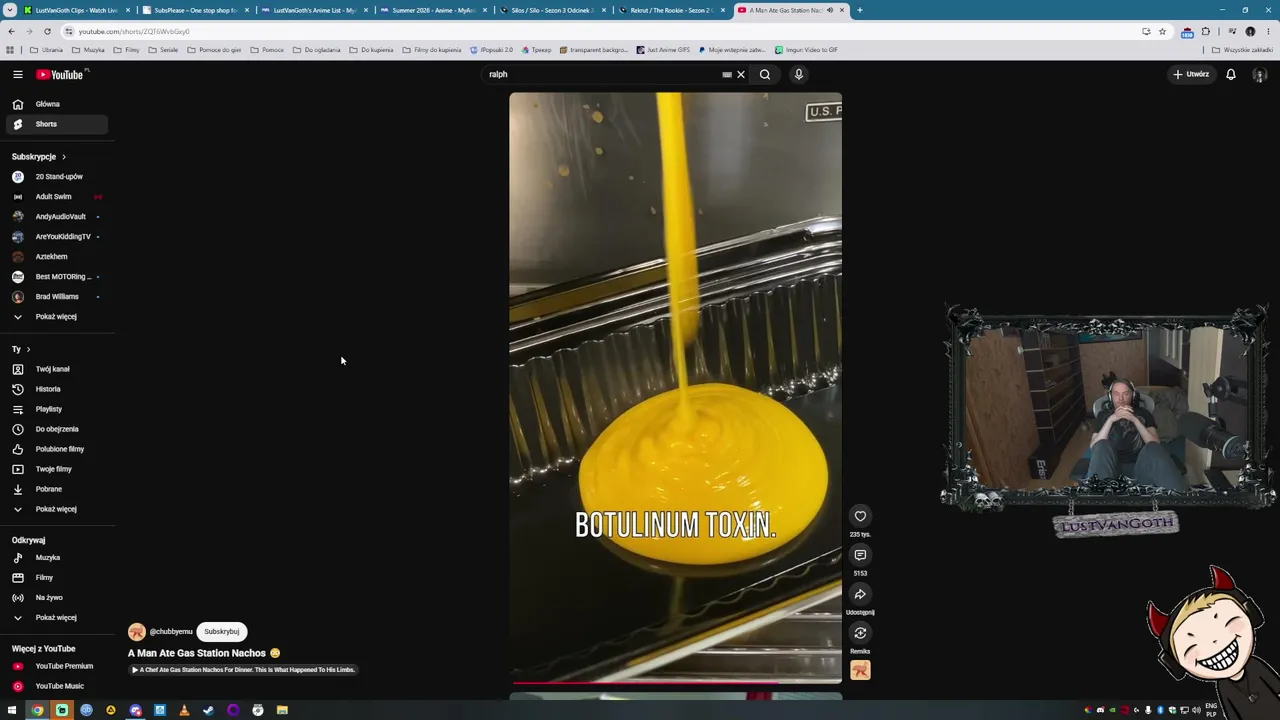Open the Brad Williams channel
Screen dimensions: 1280x720
point(55,297)
